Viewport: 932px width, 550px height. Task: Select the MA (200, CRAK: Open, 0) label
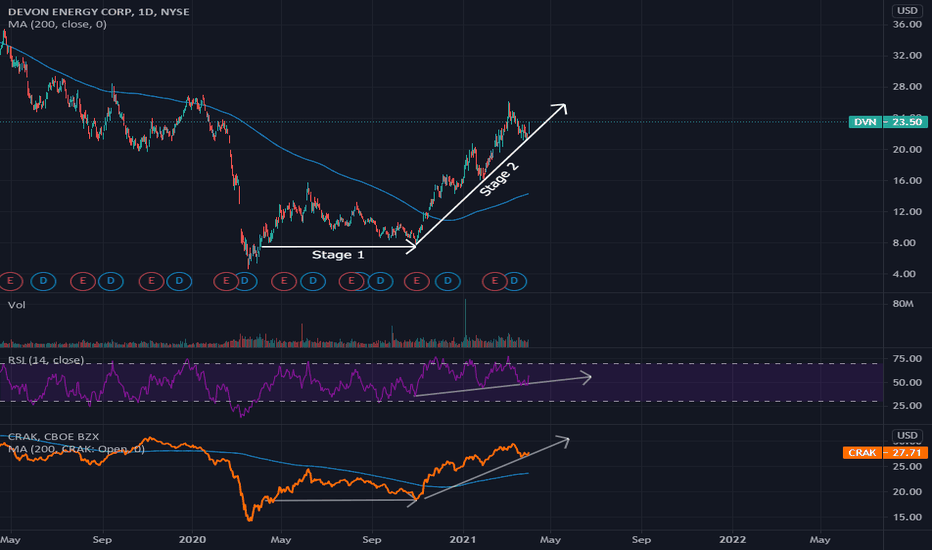76,449
